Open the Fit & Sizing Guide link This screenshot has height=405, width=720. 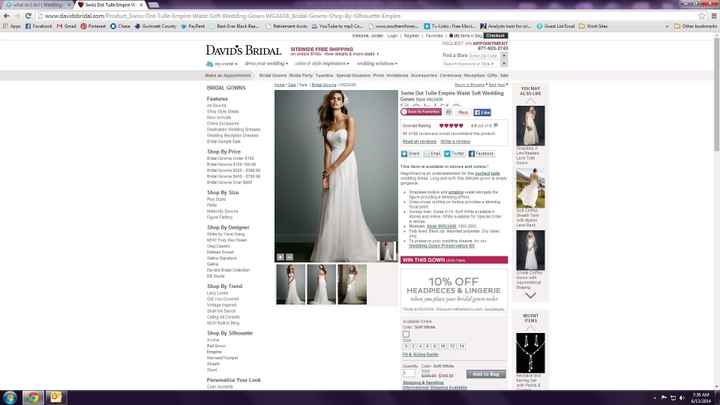420,355
